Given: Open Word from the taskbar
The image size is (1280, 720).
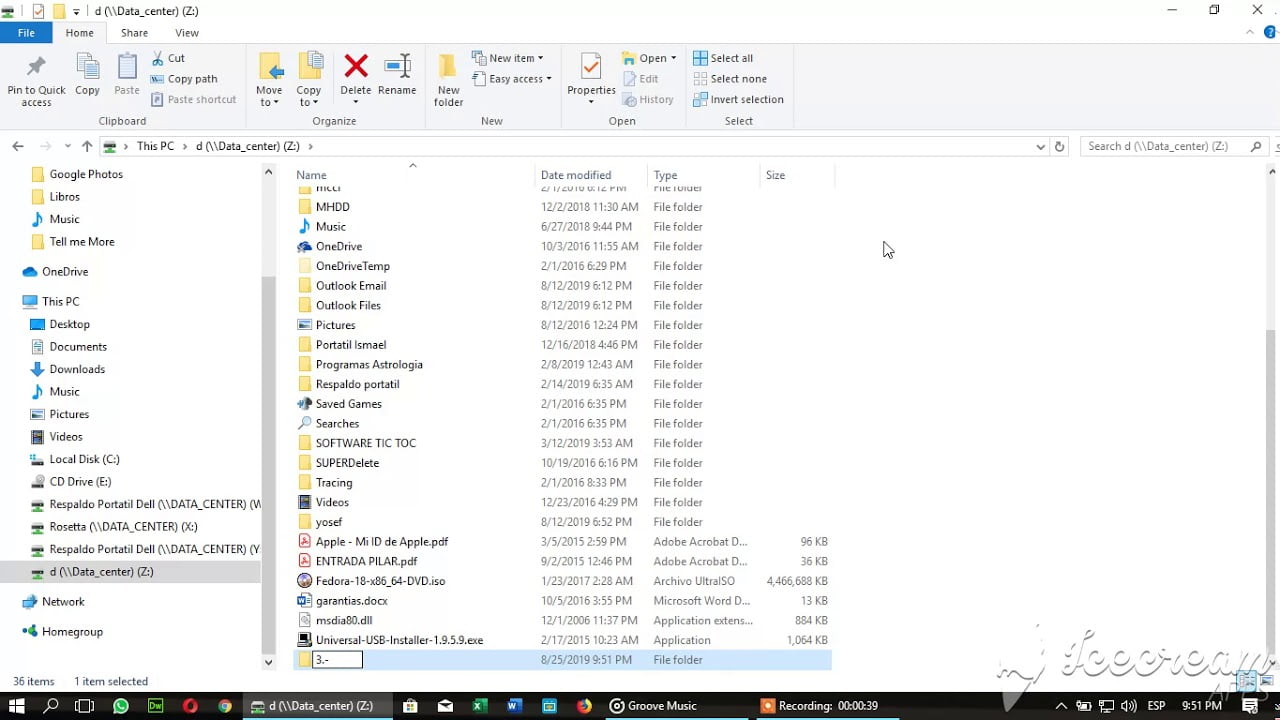Looking at the screenshot, I should (514, 706).
